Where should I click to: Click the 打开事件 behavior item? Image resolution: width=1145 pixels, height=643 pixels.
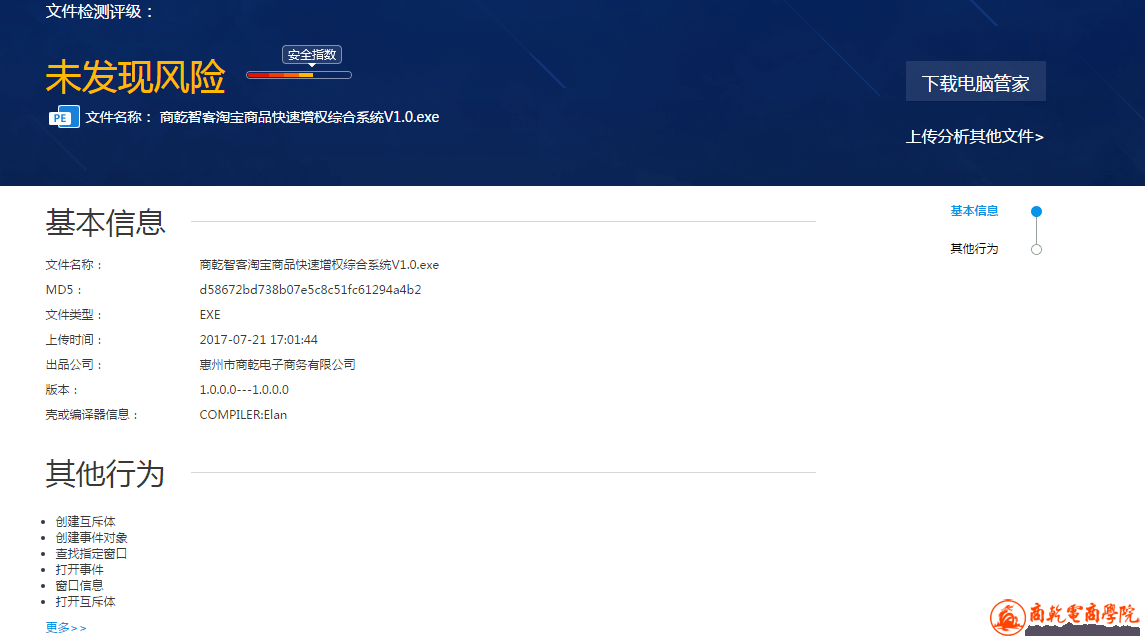pos(80,569)
